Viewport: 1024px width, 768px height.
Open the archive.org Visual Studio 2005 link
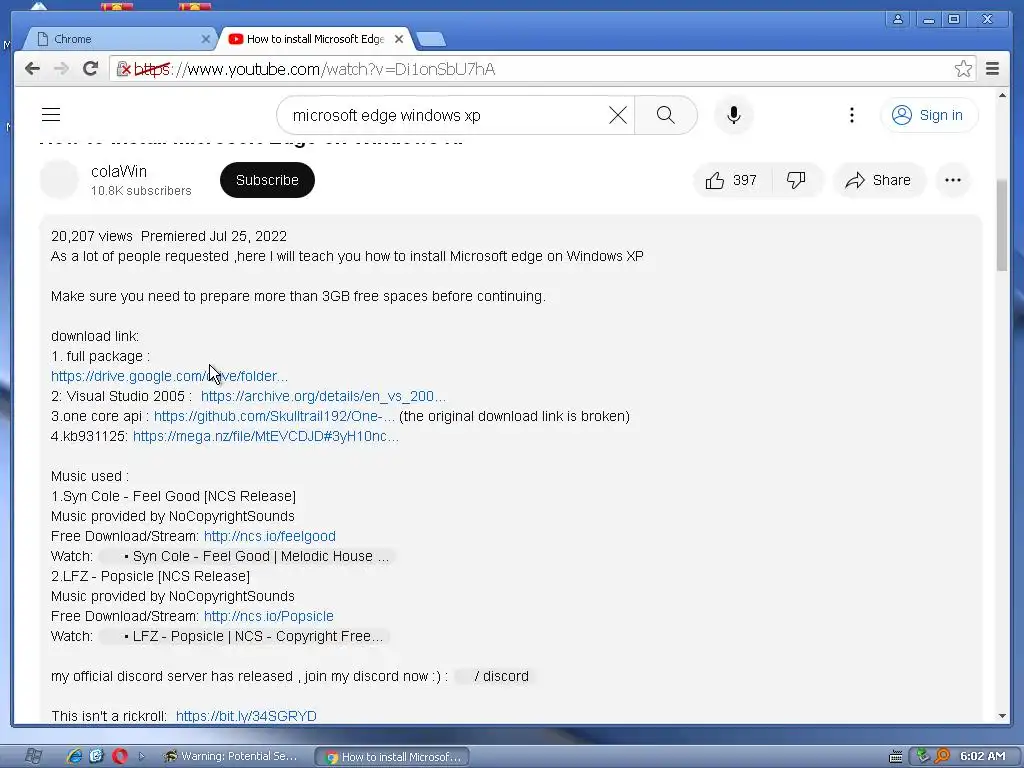(x=323, y=396)
